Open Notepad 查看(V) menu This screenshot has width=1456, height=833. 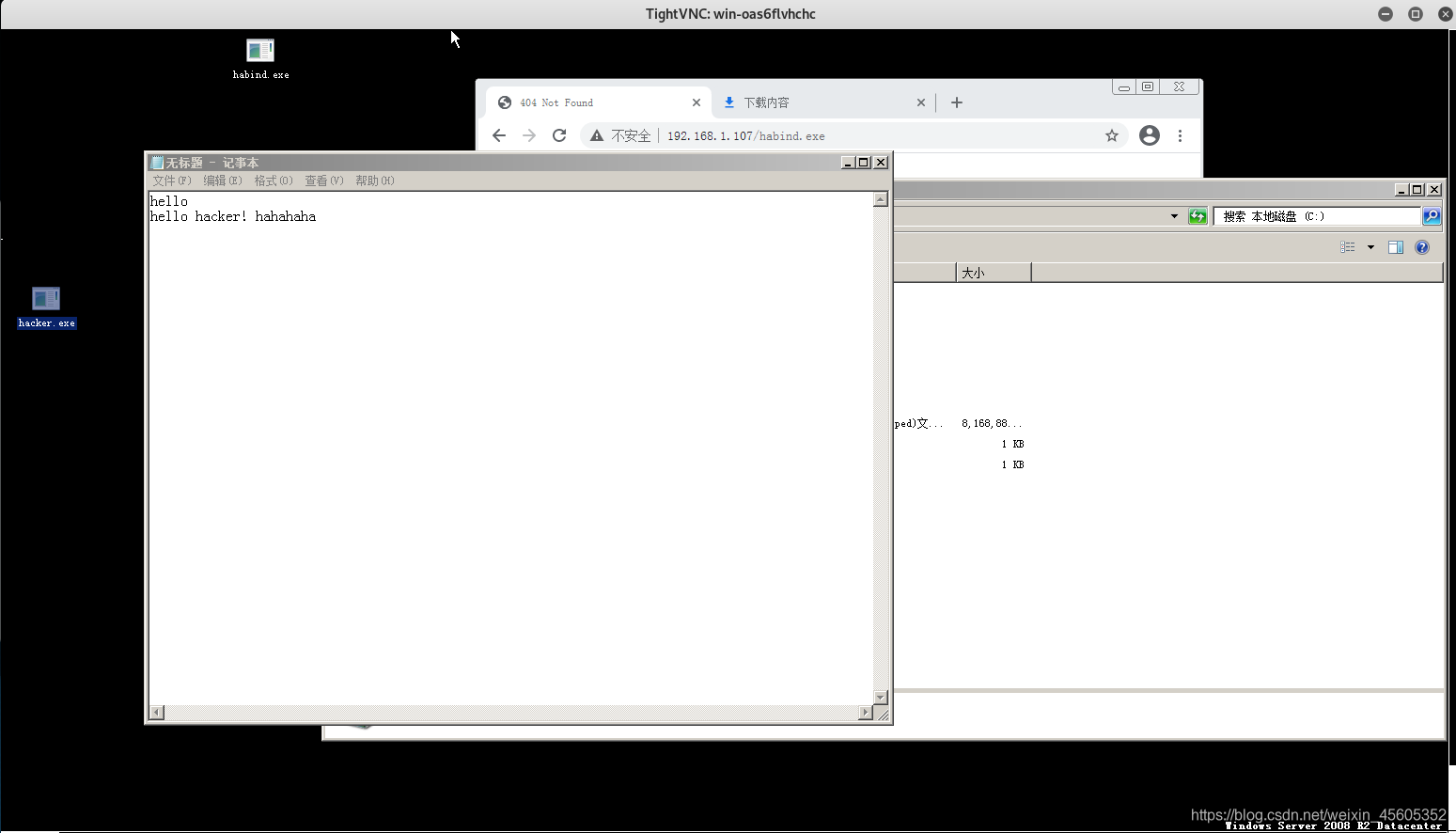[x=324, y=181]
